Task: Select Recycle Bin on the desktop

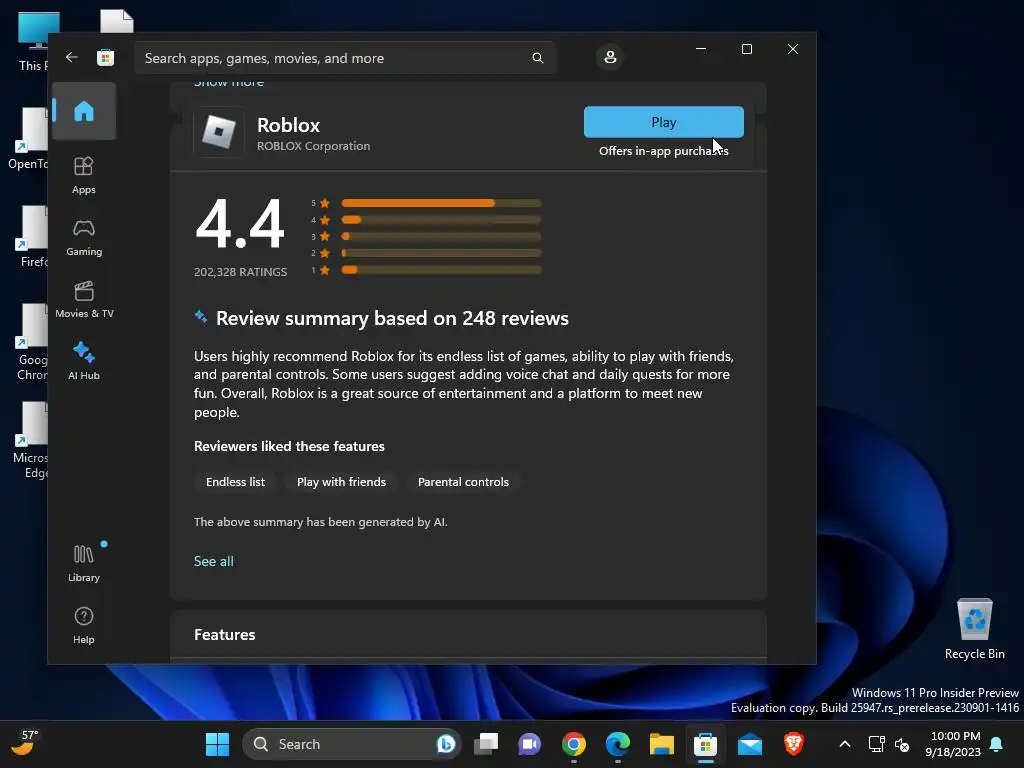Action: [x=974, y=629]
